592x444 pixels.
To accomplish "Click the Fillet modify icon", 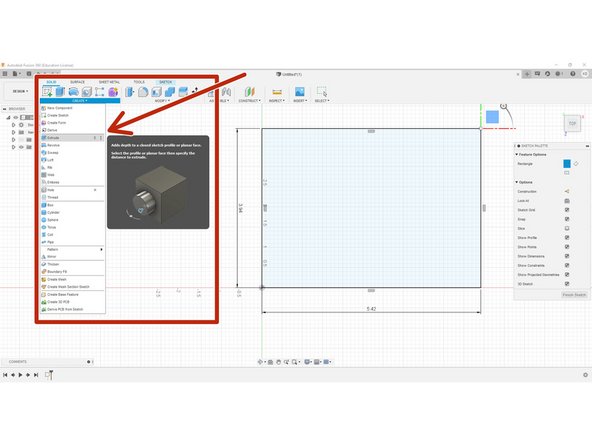I will tap(143, 92).
